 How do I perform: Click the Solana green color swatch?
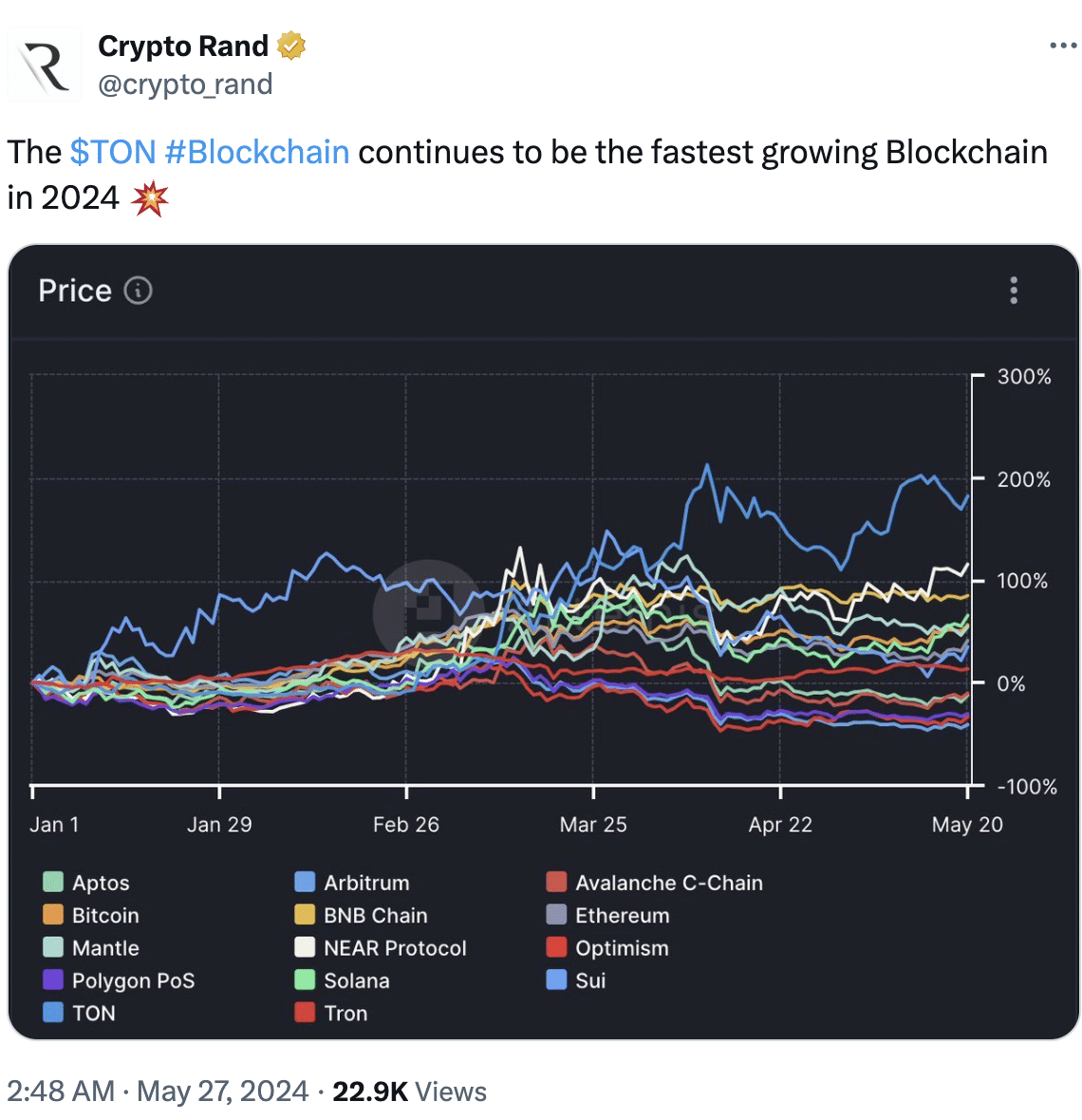coord(305,980)
